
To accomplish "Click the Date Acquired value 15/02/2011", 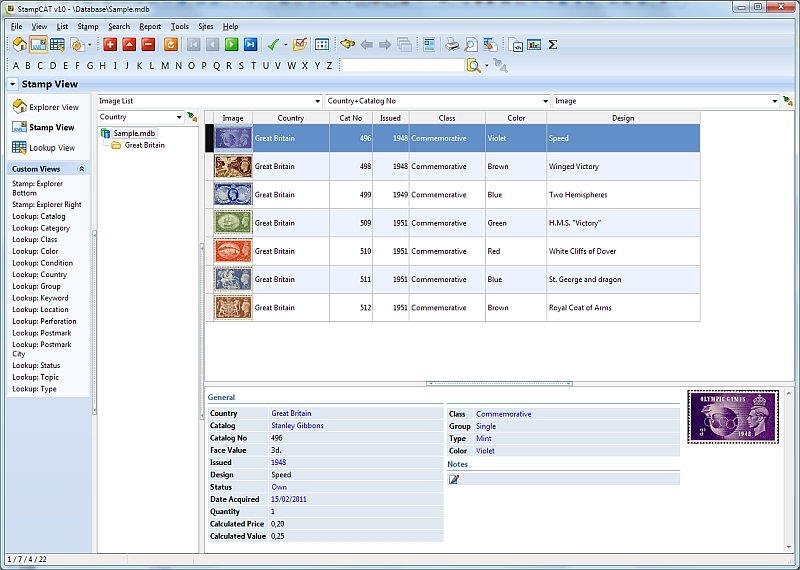I will tap(289, 499).
